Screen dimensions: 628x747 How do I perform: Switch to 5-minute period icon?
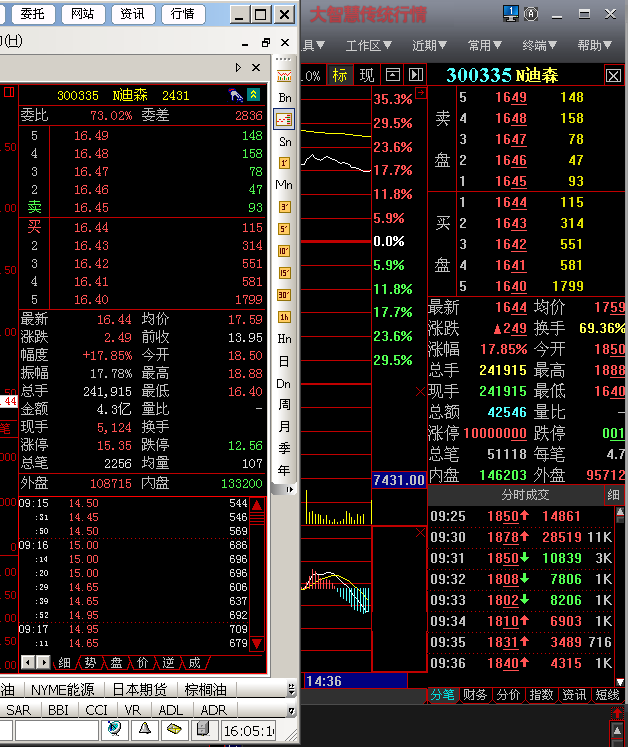point(284,229)
